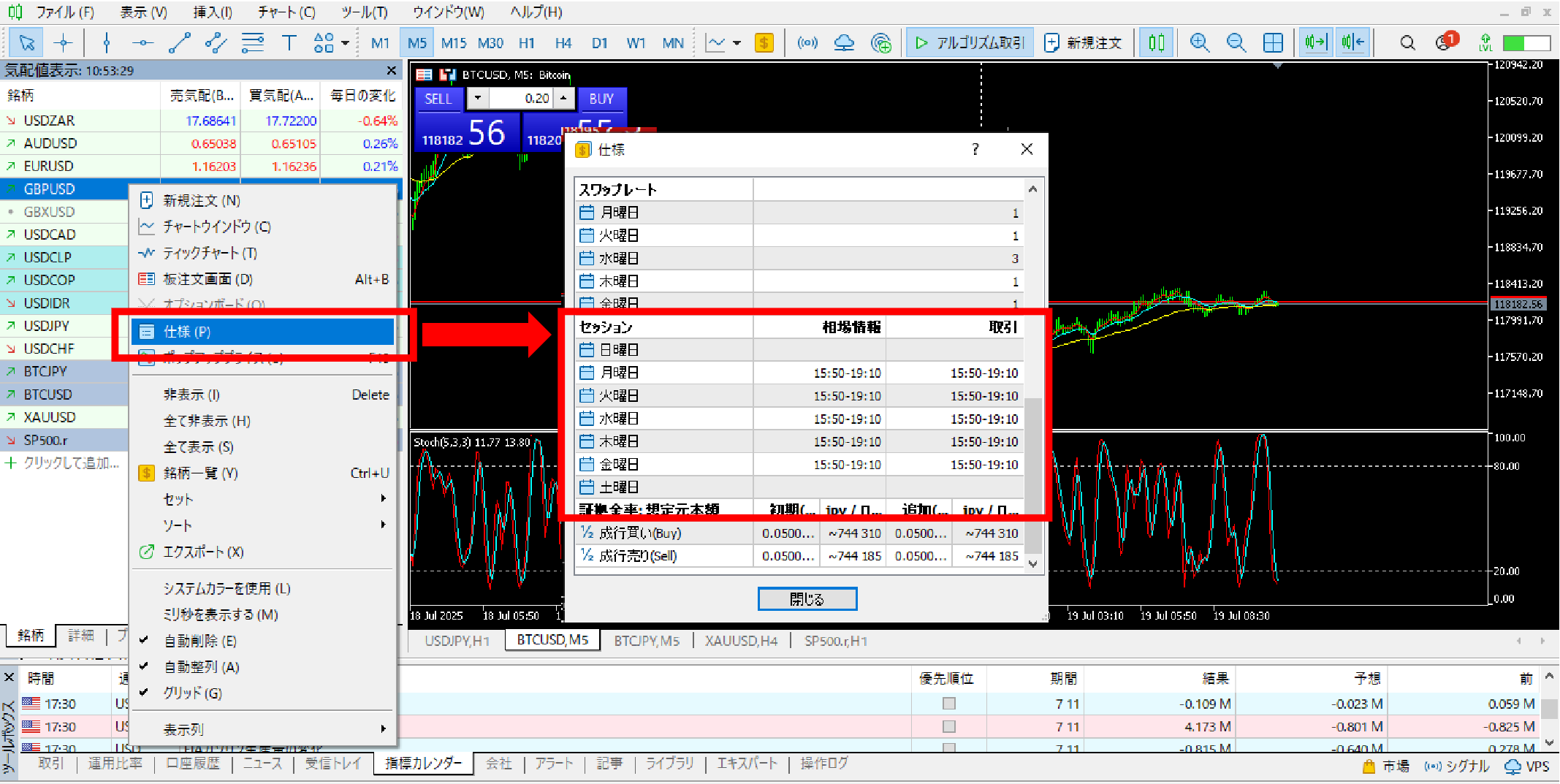Image resolution: width=1560 pixels, height=784 pixels.
Task: Toggle the tile windows grid icon
Action: point(1272,43)
